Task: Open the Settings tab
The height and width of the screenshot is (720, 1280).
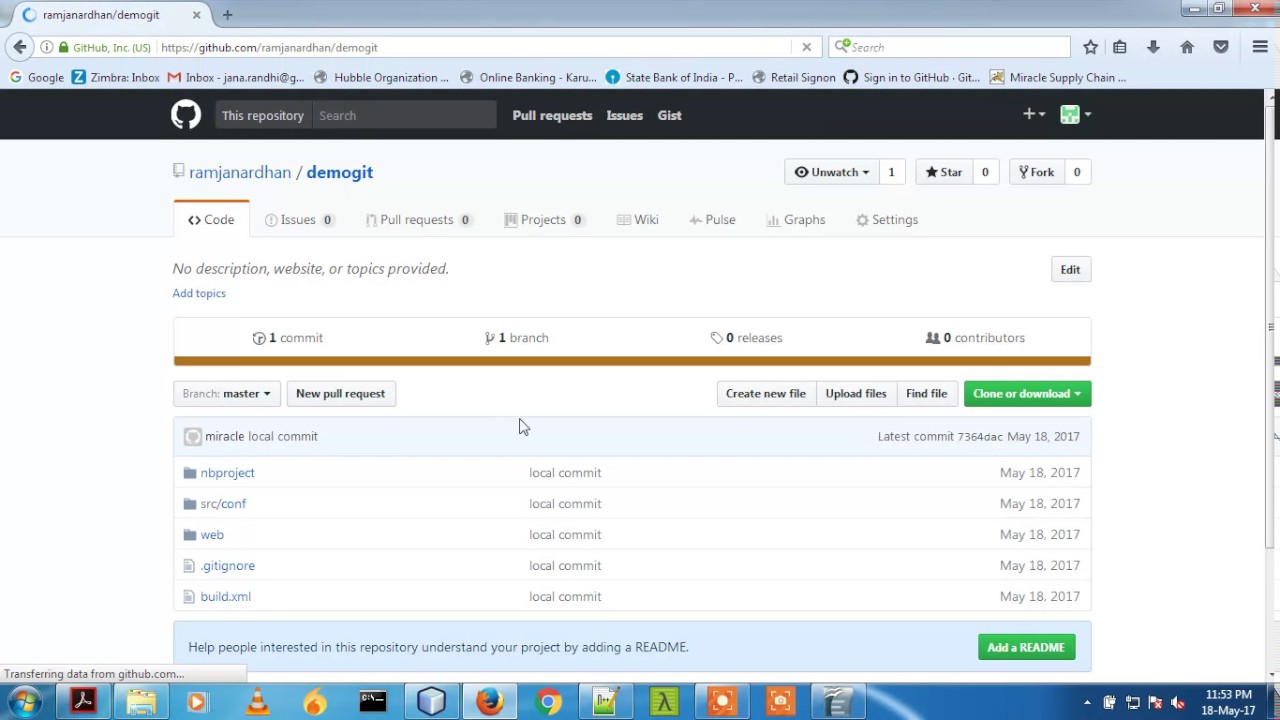Action: (x=886, y=220)
